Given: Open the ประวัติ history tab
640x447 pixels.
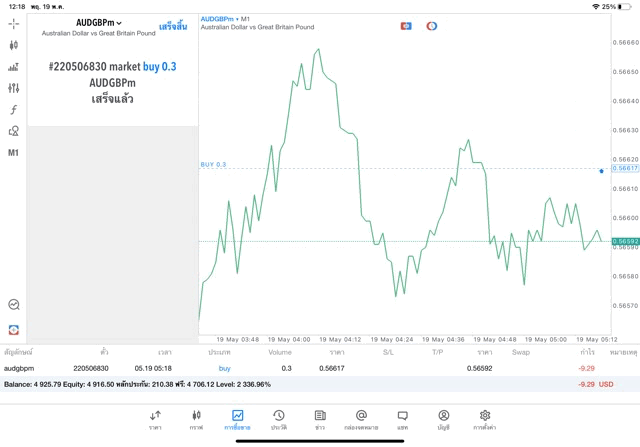Looking at the screenshot, I should pos(278,419).
